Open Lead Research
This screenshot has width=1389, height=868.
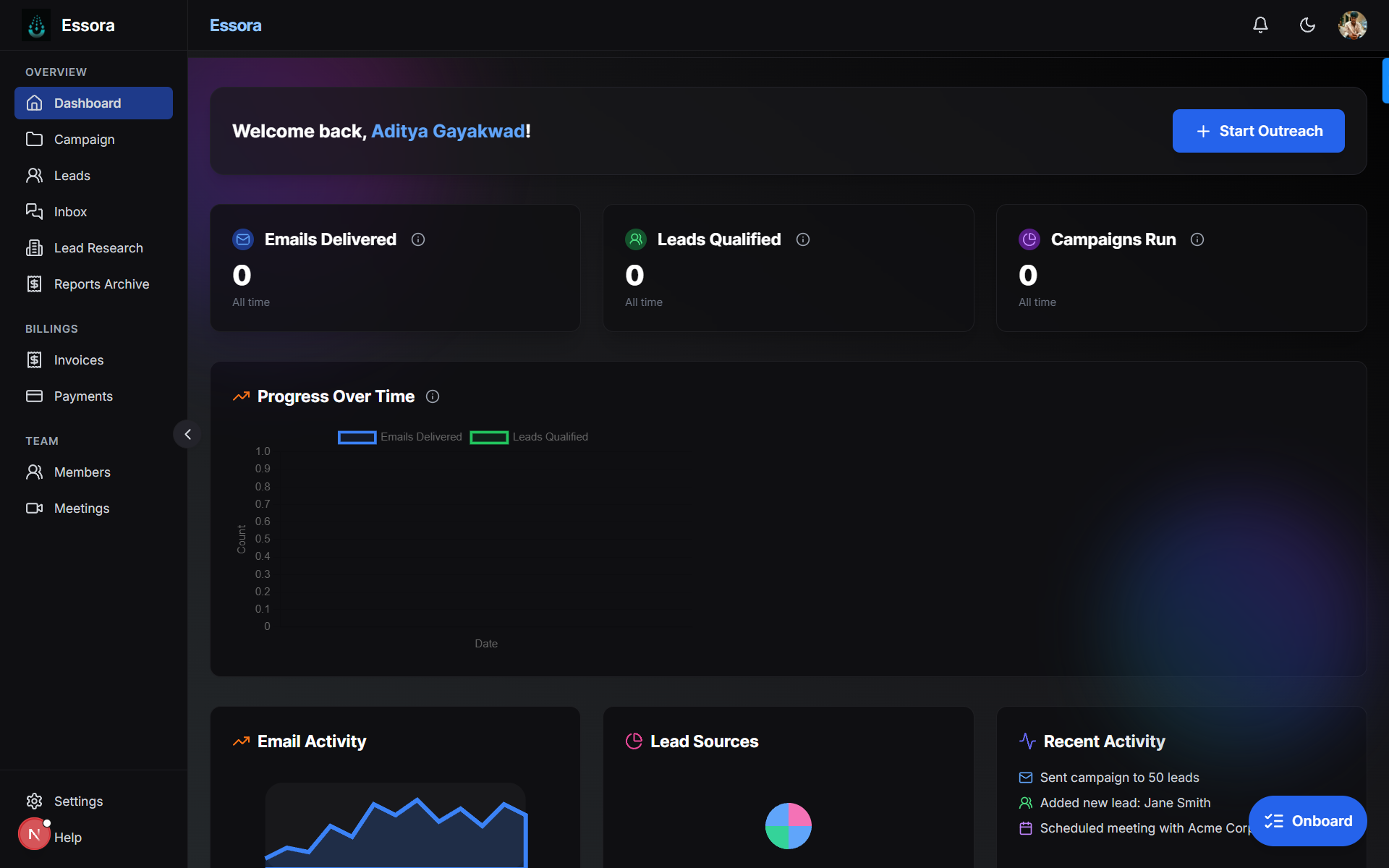pos(93,248)
